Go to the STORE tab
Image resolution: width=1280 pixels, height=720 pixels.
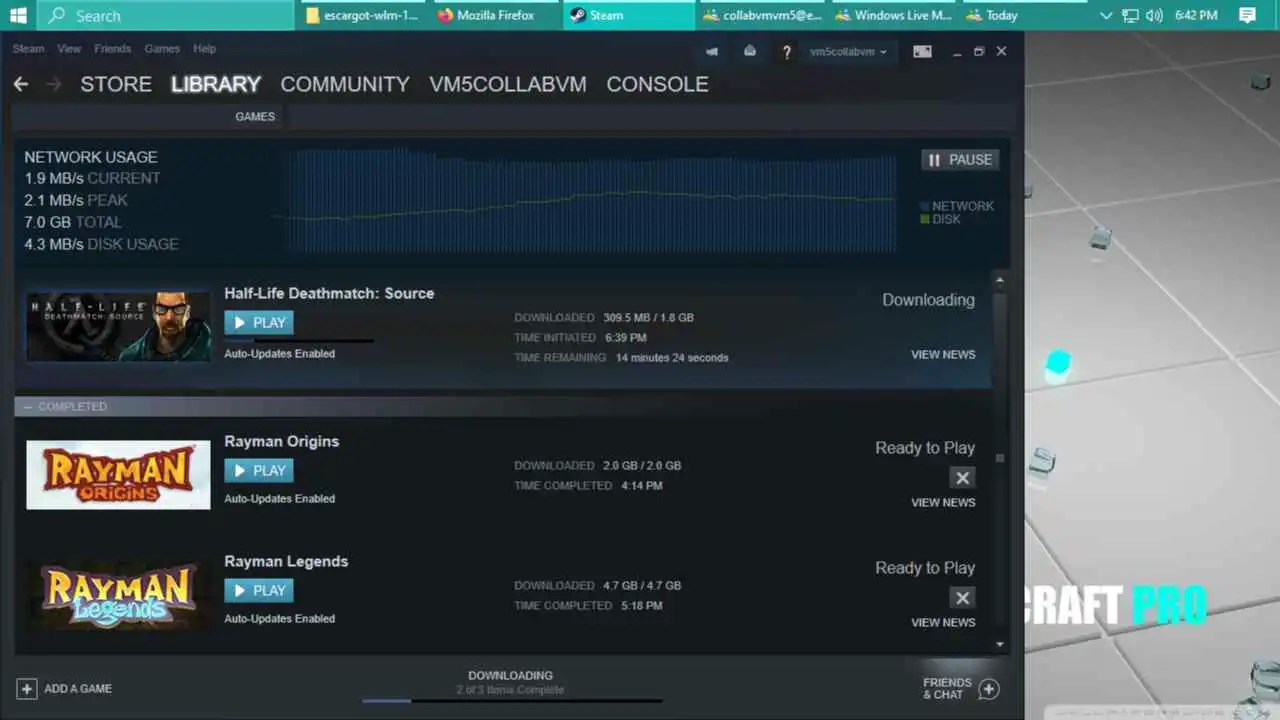pos(116,84)
